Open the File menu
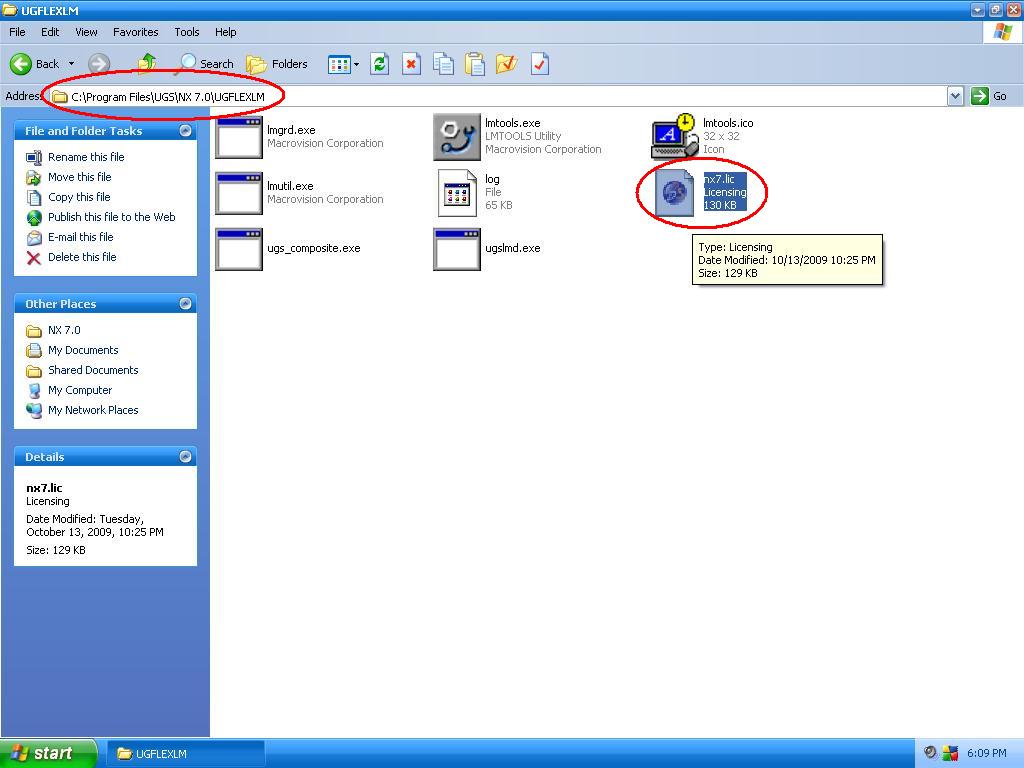The width and height of the screenshot is (1024, 768). coord(17,32)
